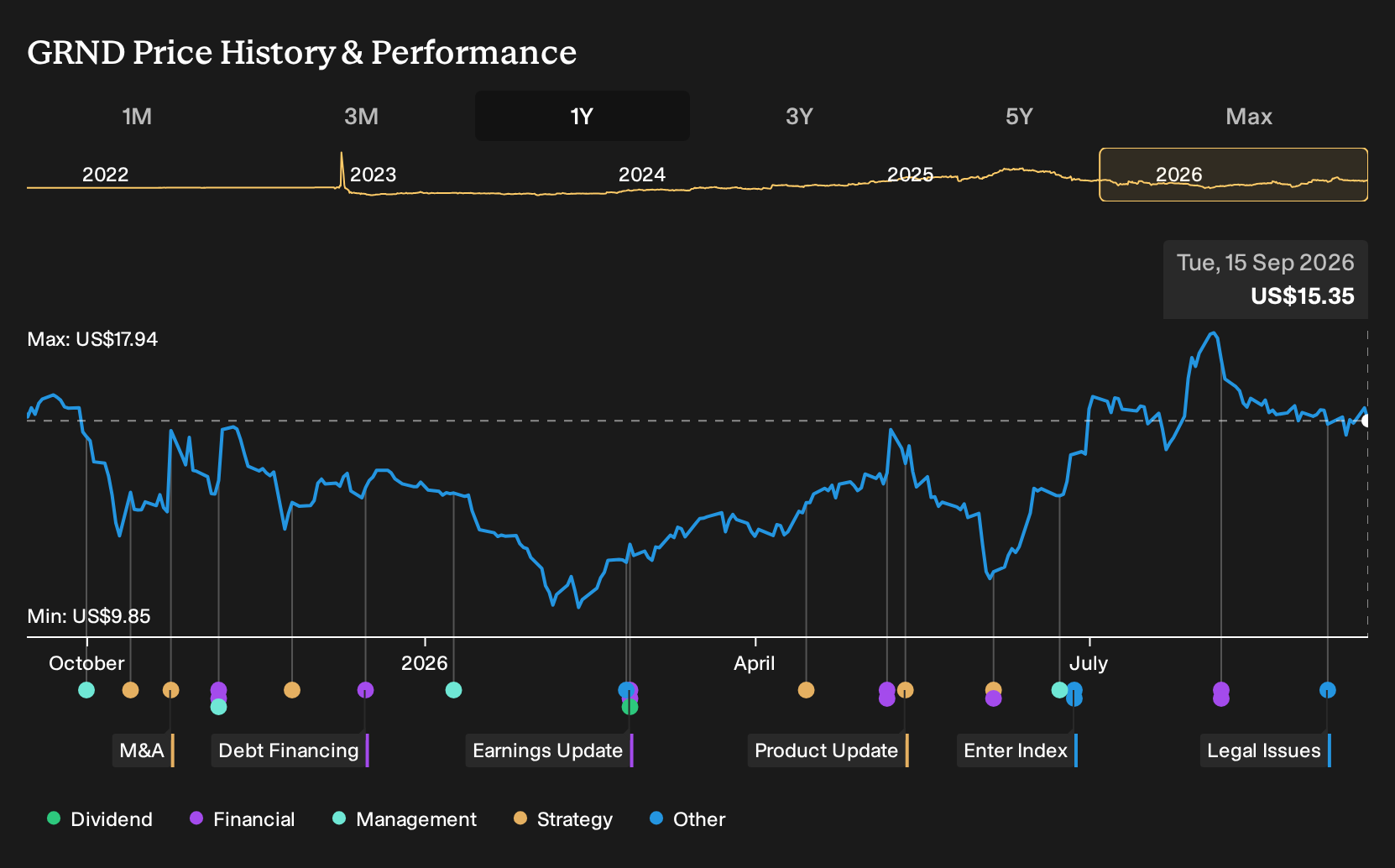1395x868 pixels.
Task: Toggle the Dividend legend filter
Action: (100, 819)
